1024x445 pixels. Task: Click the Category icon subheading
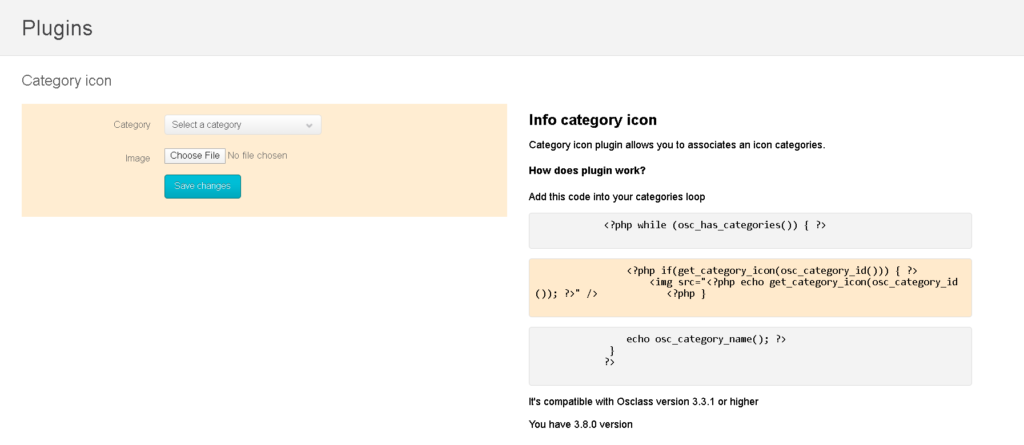(x=67, y=80)
